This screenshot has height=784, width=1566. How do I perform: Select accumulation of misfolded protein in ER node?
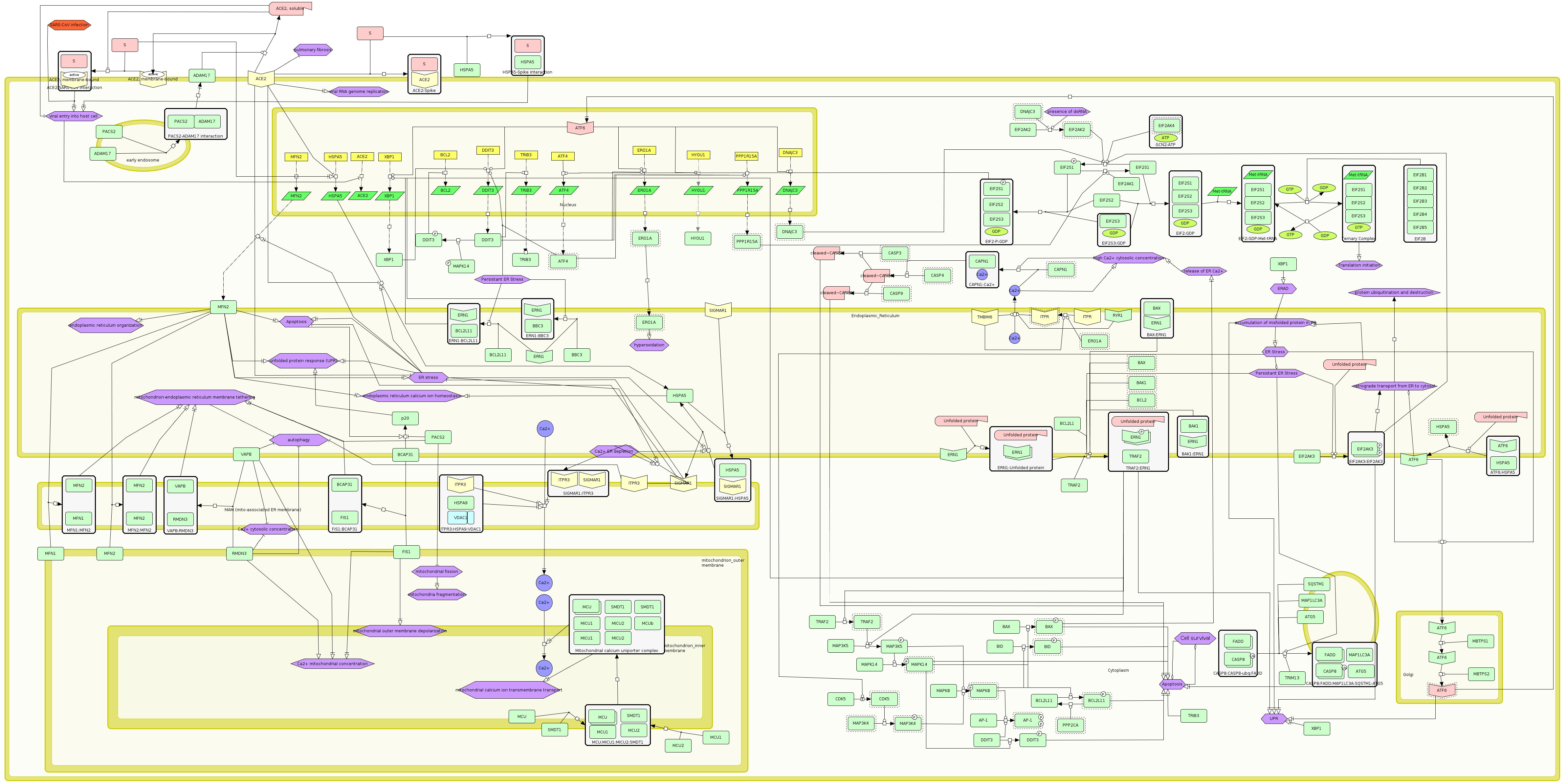pos(1275,323)
